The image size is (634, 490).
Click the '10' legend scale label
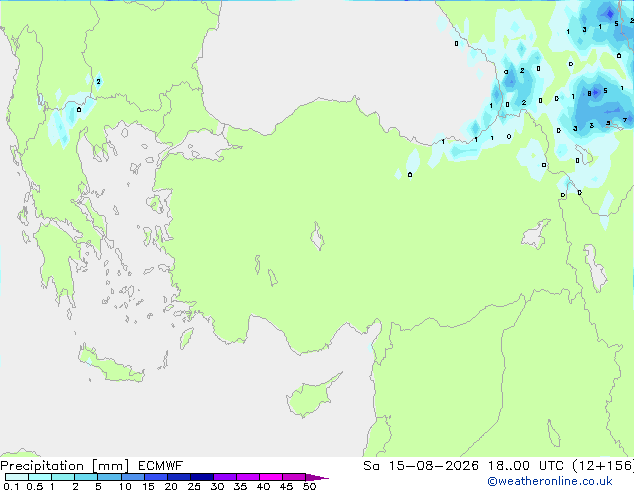(x=125, y=486)
